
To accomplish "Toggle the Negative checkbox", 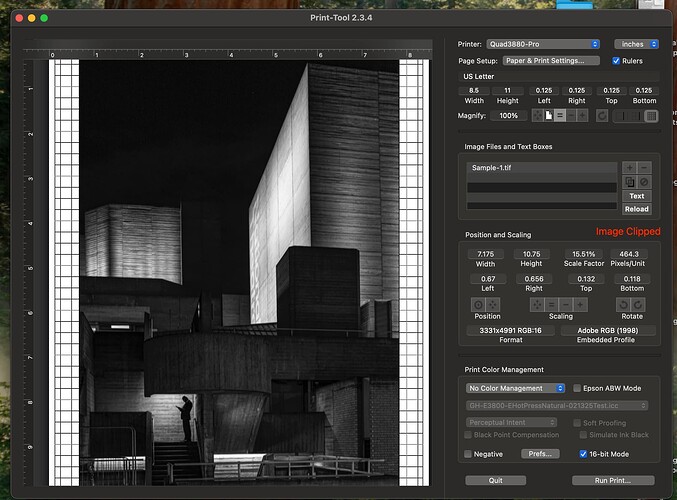I will click(x=470, y=454).
